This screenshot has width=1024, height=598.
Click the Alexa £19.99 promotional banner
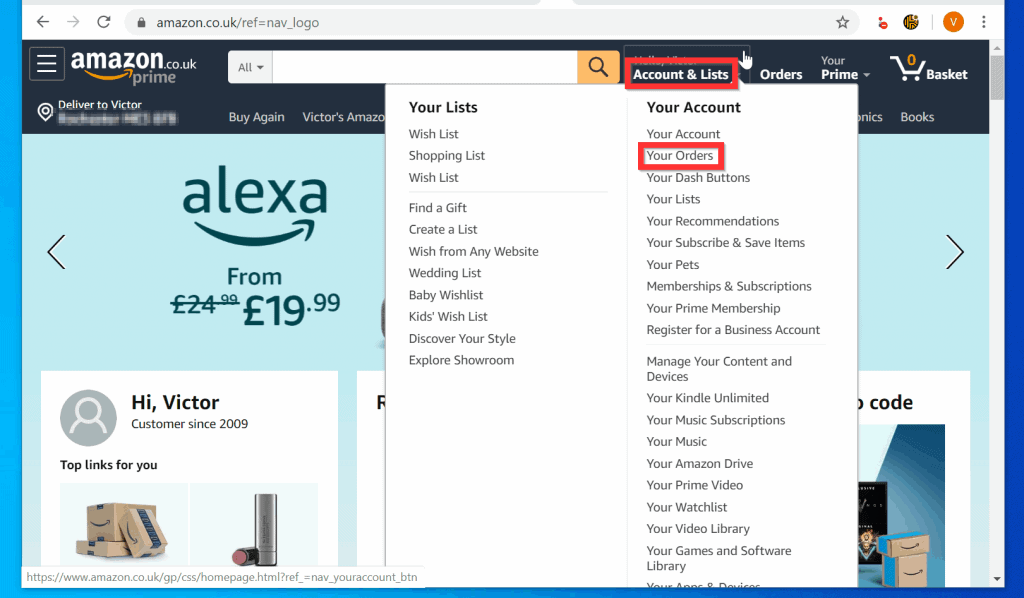click(255, 248)
